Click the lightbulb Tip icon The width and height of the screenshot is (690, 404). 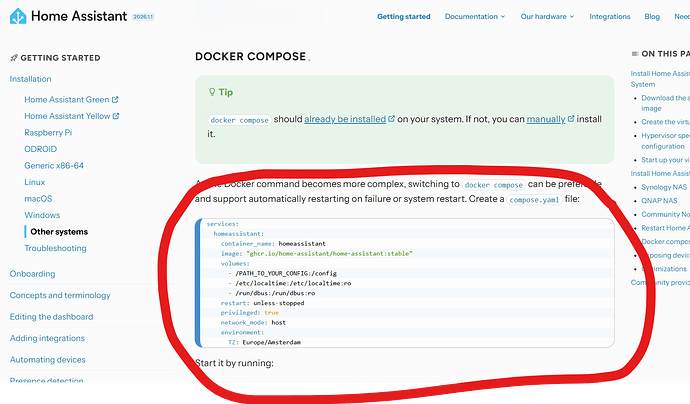coord(212,92)
